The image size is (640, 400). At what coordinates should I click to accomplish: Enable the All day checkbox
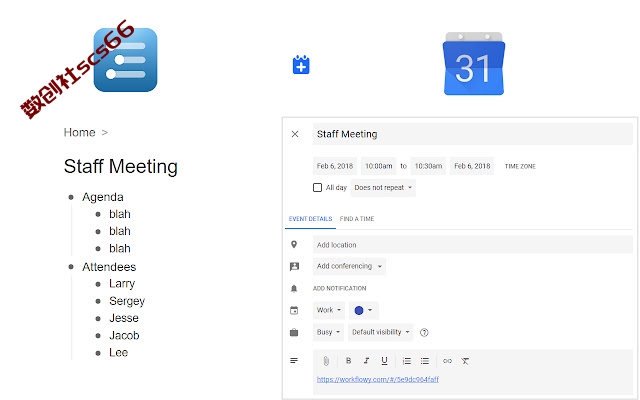317,187
